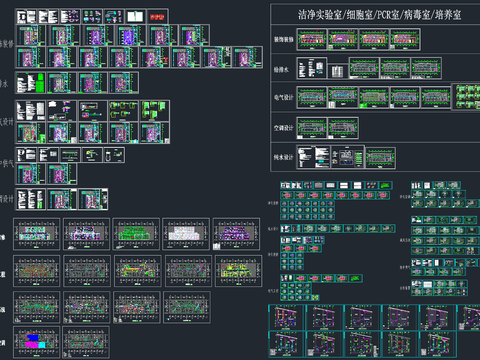480x360 pixels.
Task: Open the red-highlighted sheet thumbnail
Action: pyautogui.click(x=157, y=17)
